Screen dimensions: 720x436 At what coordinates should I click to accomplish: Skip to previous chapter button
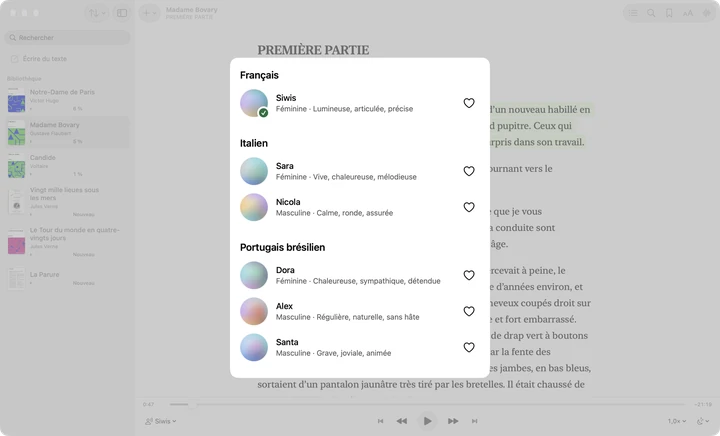(x=380, y=421)
